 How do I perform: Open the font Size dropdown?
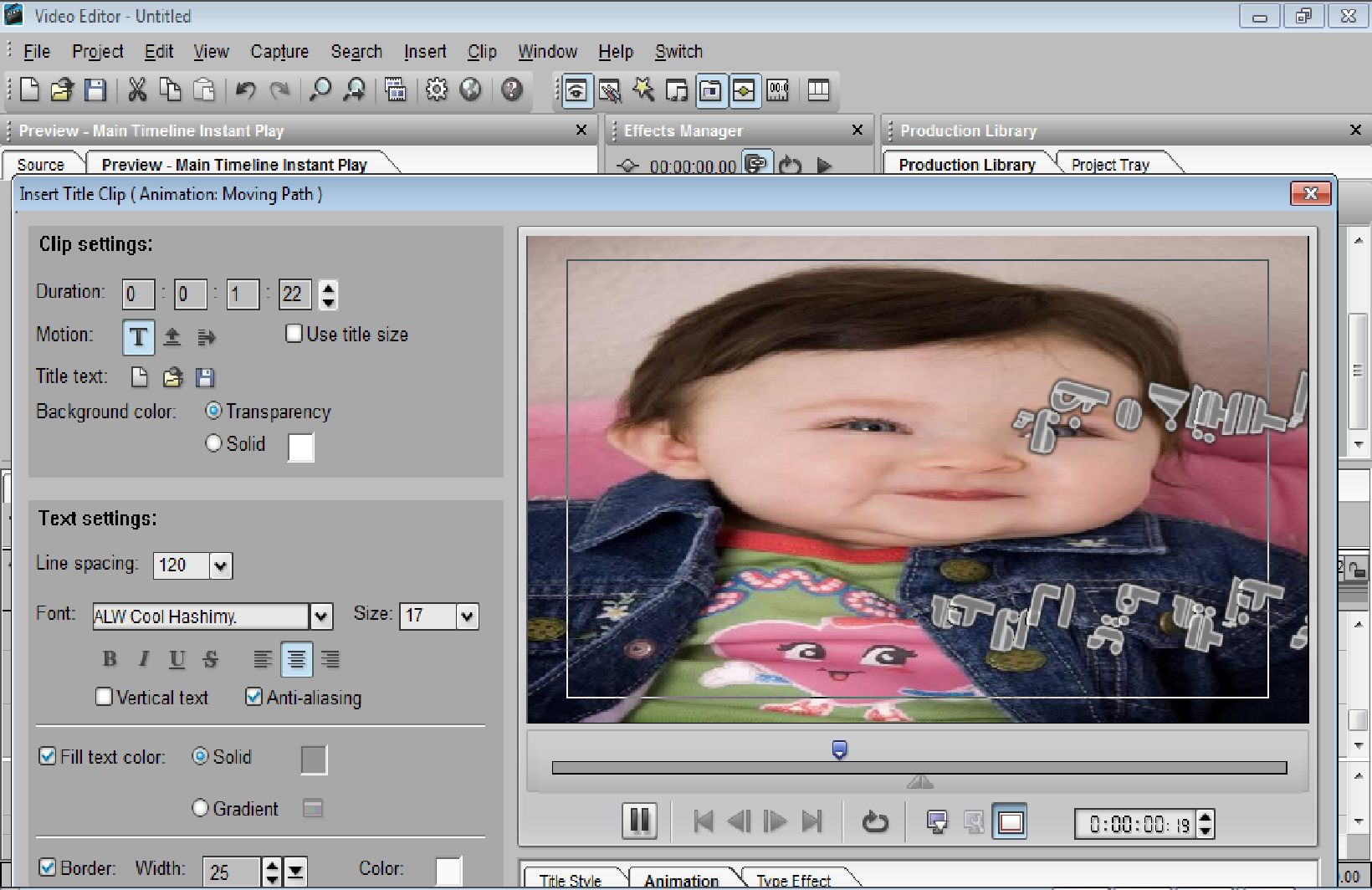click(x=467, y=616)
